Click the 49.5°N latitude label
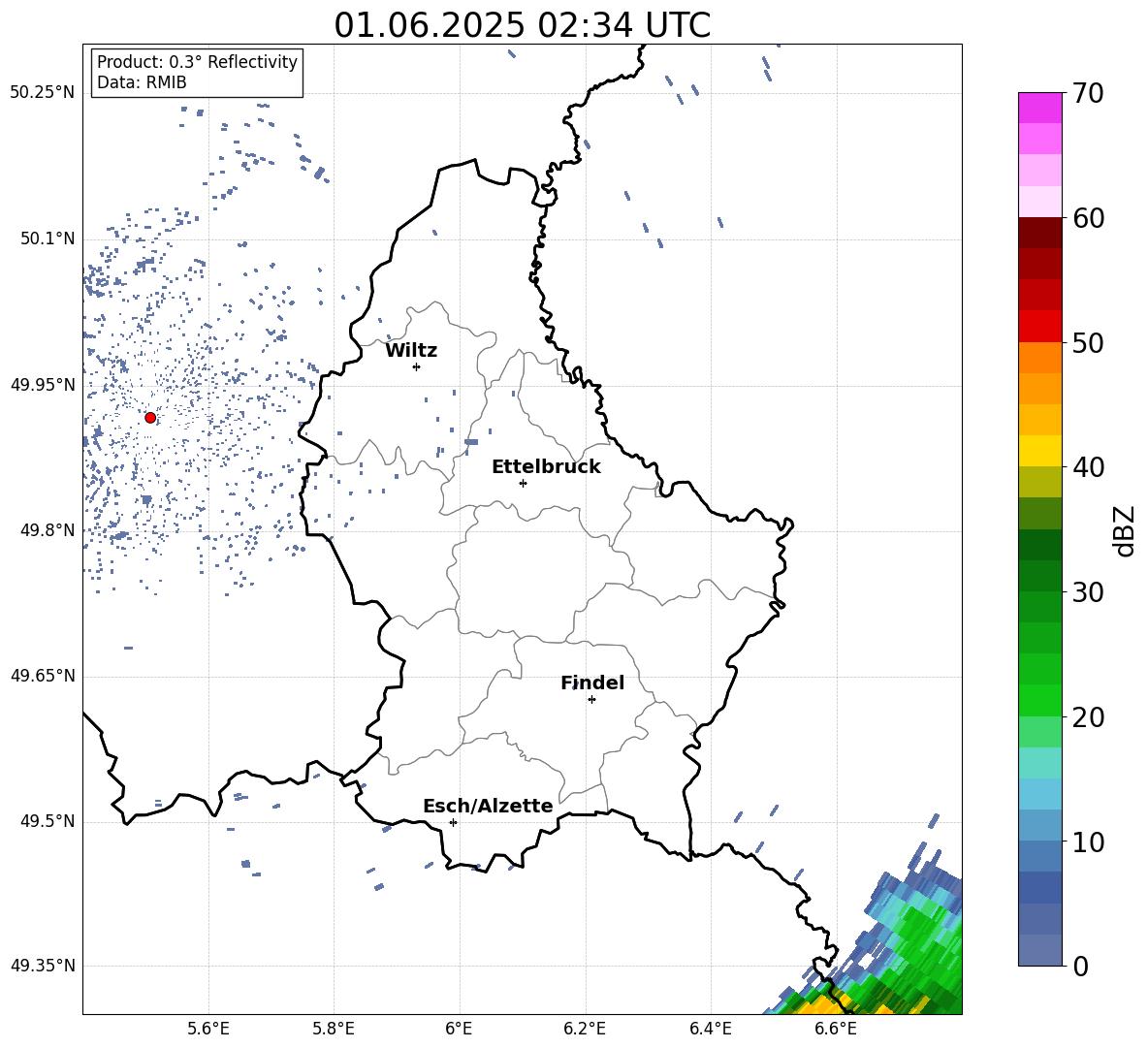 coord(48,821)
